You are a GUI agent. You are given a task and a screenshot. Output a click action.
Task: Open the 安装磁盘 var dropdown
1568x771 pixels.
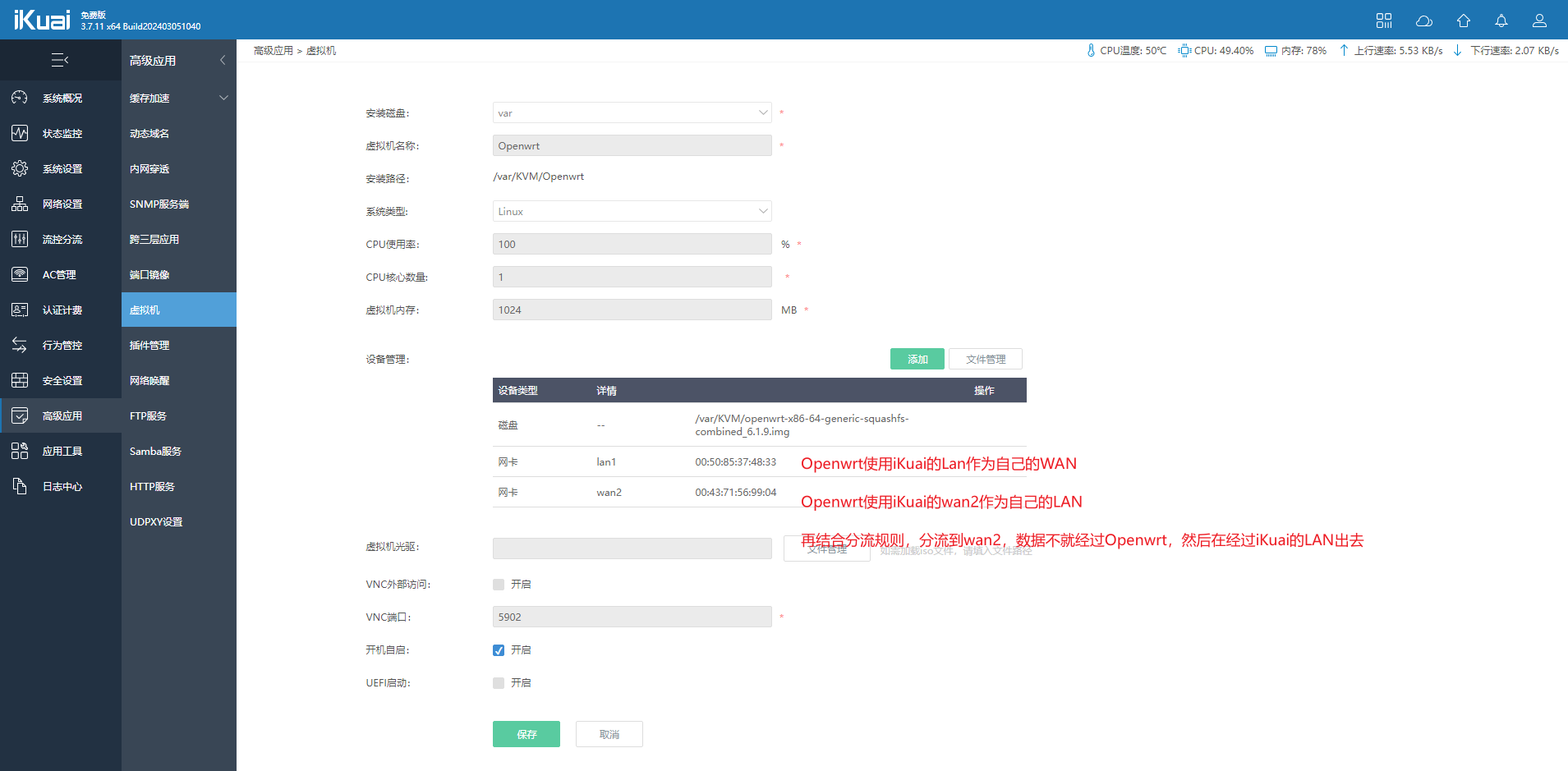[632, 112]
